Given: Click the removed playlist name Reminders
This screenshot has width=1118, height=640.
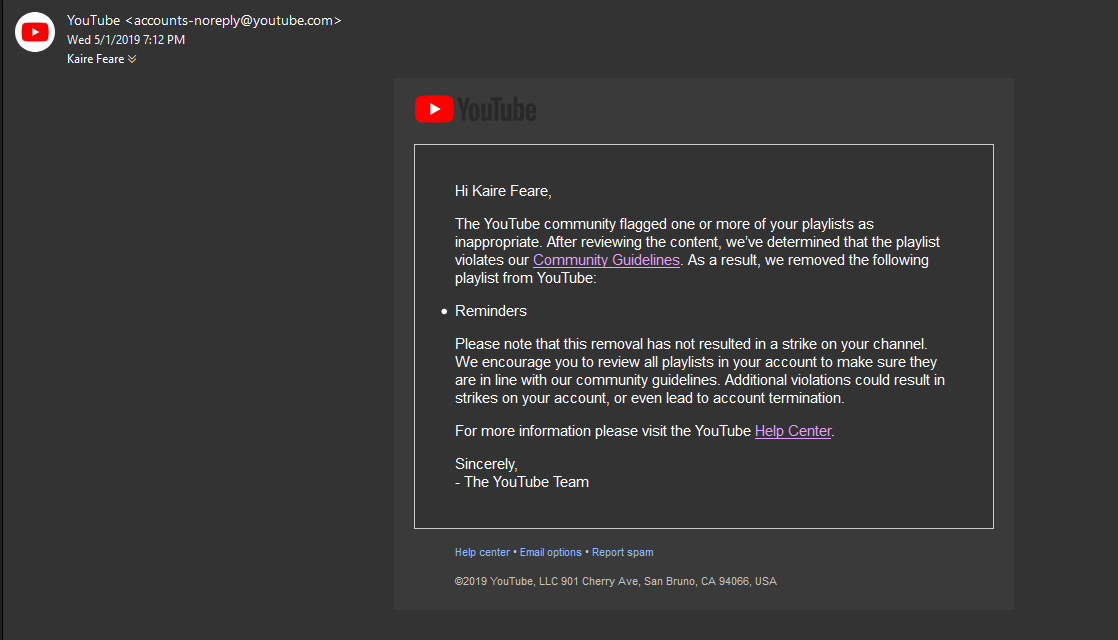Looking at the screenshot, I should coord(491,311).
